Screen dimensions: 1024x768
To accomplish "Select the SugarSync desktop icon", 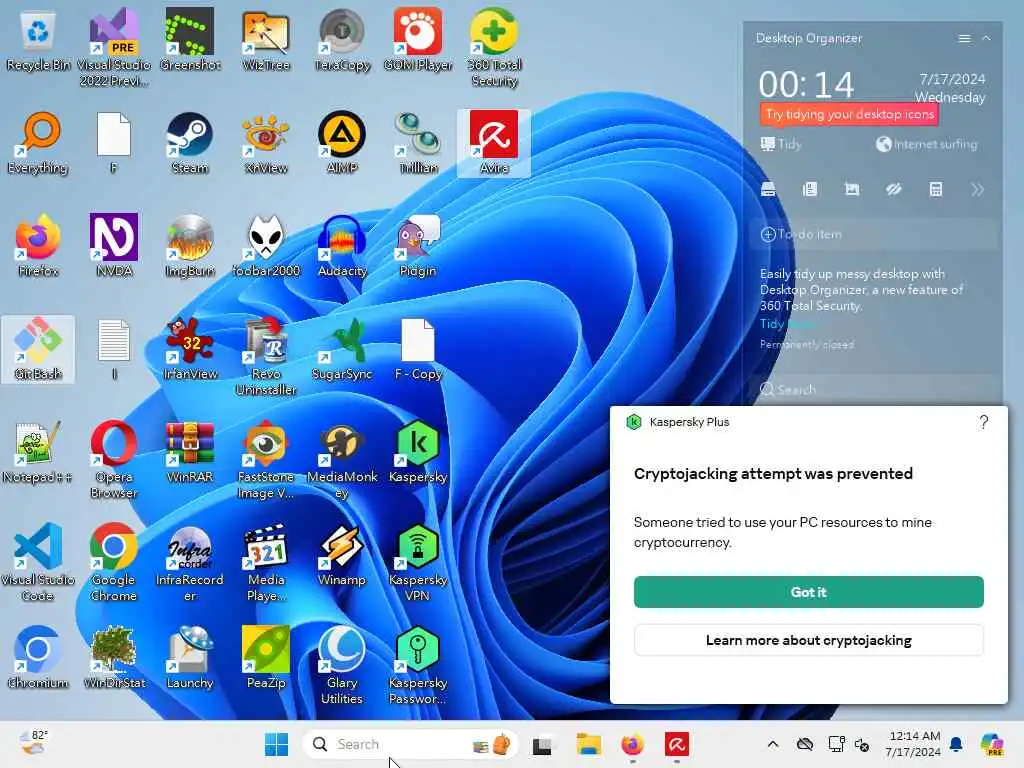I will pos(342,349).
